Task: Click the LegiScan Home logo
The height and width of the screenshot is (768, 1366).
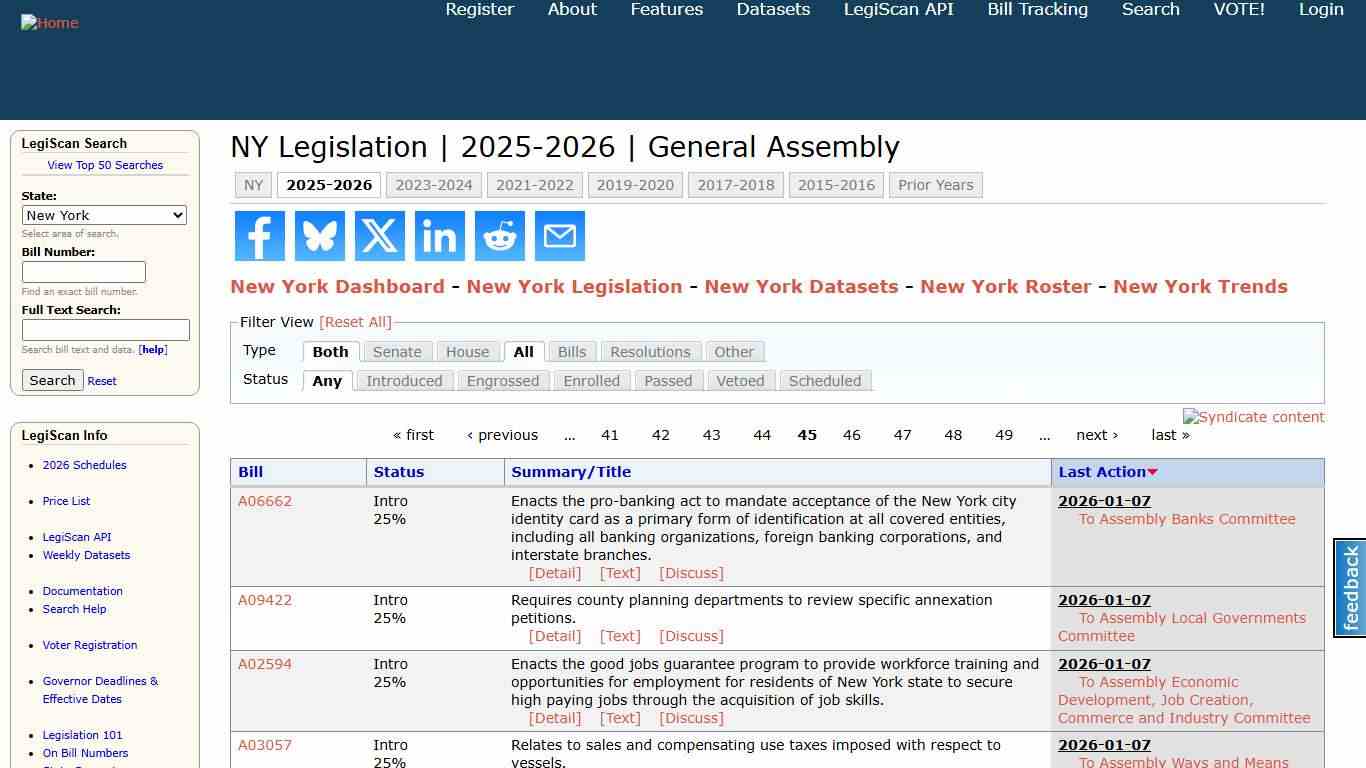Action: (x=49, y=22)
